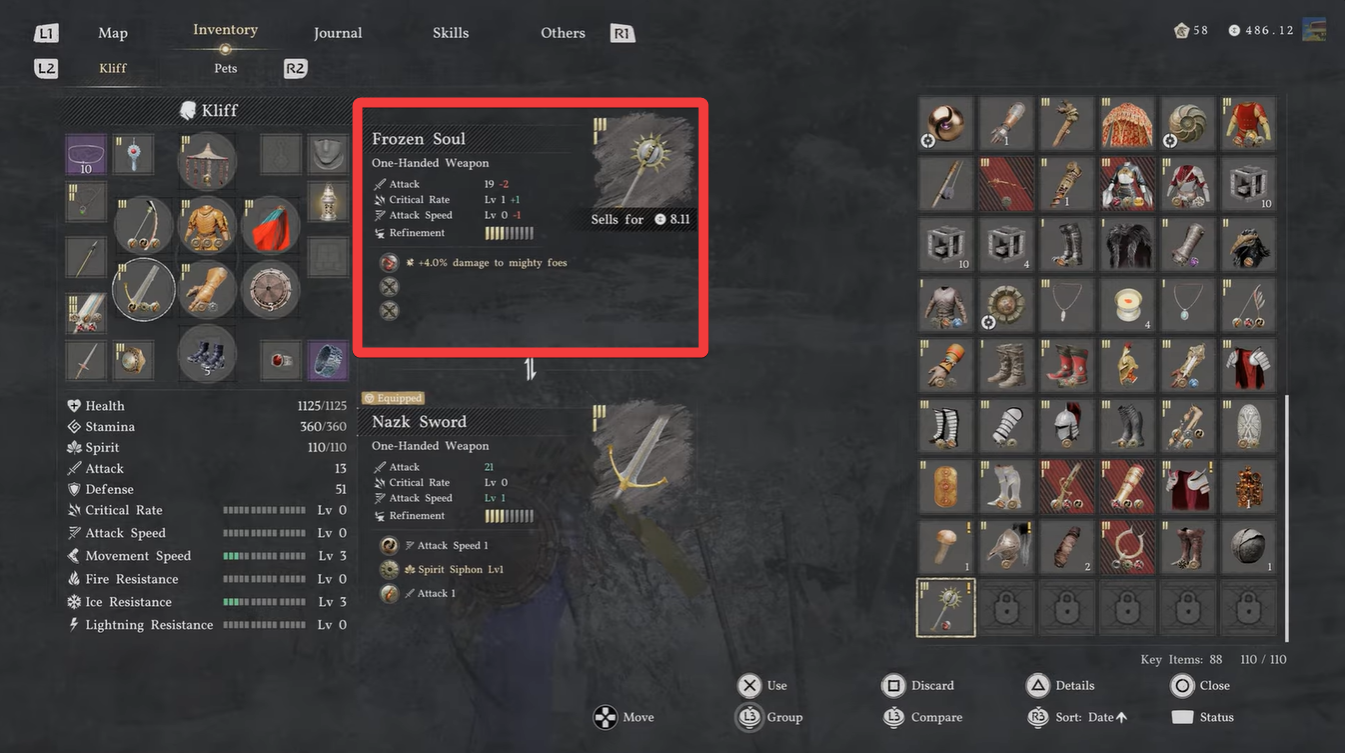Click the swap arrows between weapon cards

(530, 369)
